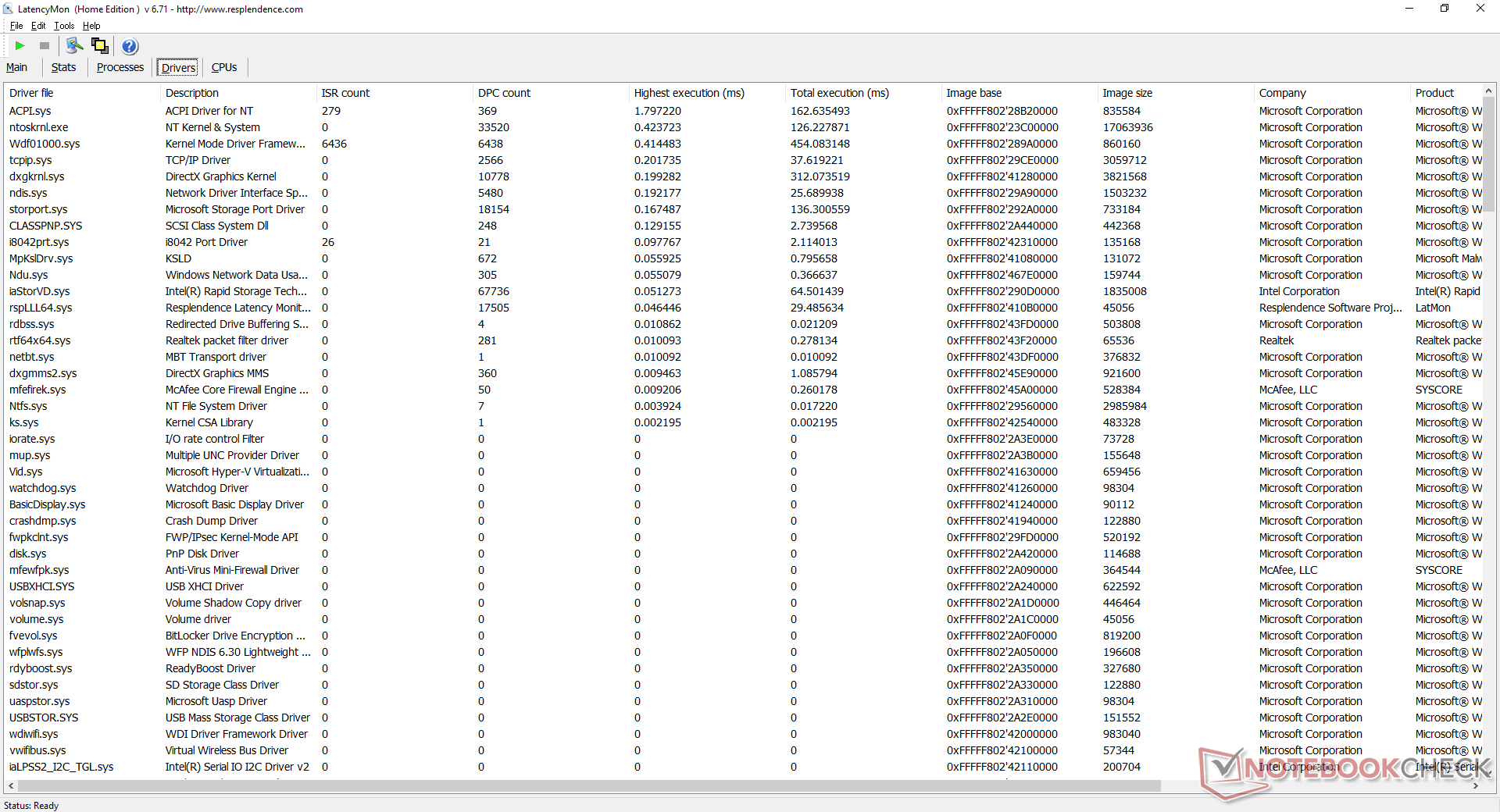Sort by the Image size column header
The image size is (1500, 812).
pyautogui.click(x=1176, y=93)
